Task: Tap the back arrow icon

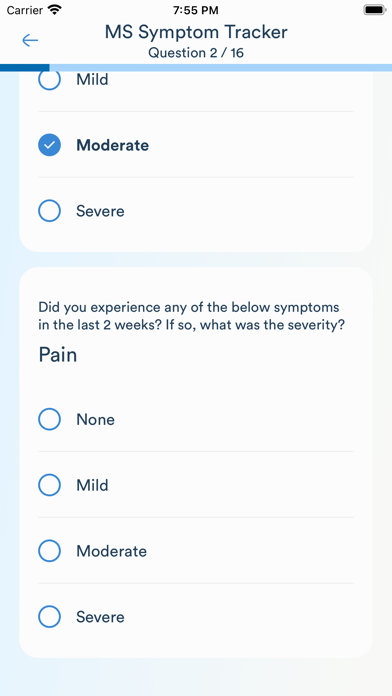Action: 30,40
